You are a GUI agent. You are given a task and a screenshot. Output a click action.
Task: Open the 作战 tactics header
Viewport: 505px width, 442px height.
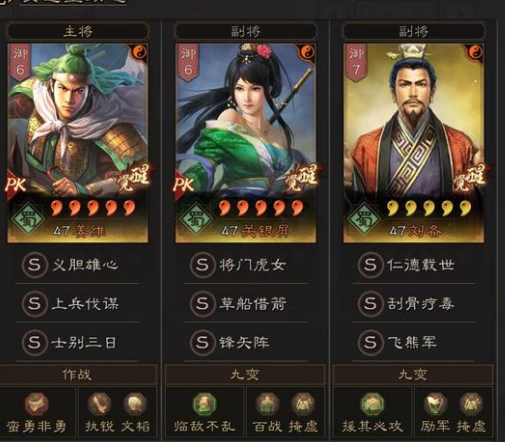point(77,375)
